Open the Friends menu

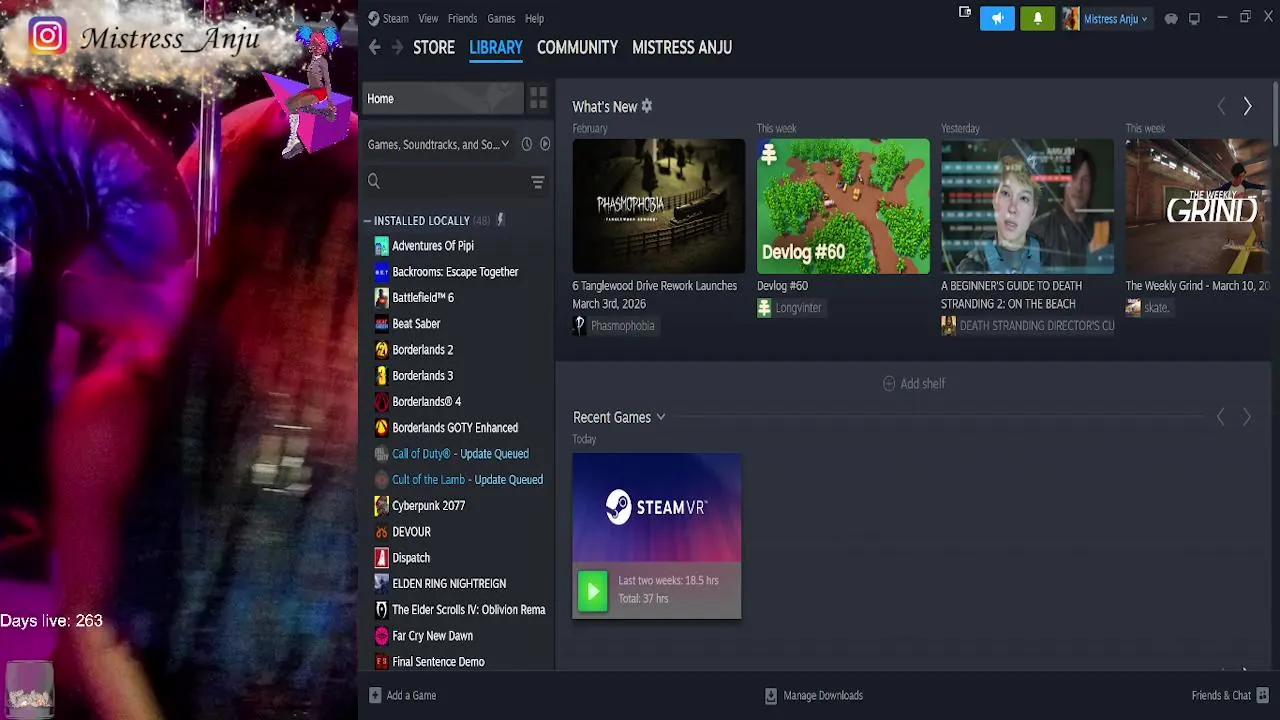[x=462, y=18]
